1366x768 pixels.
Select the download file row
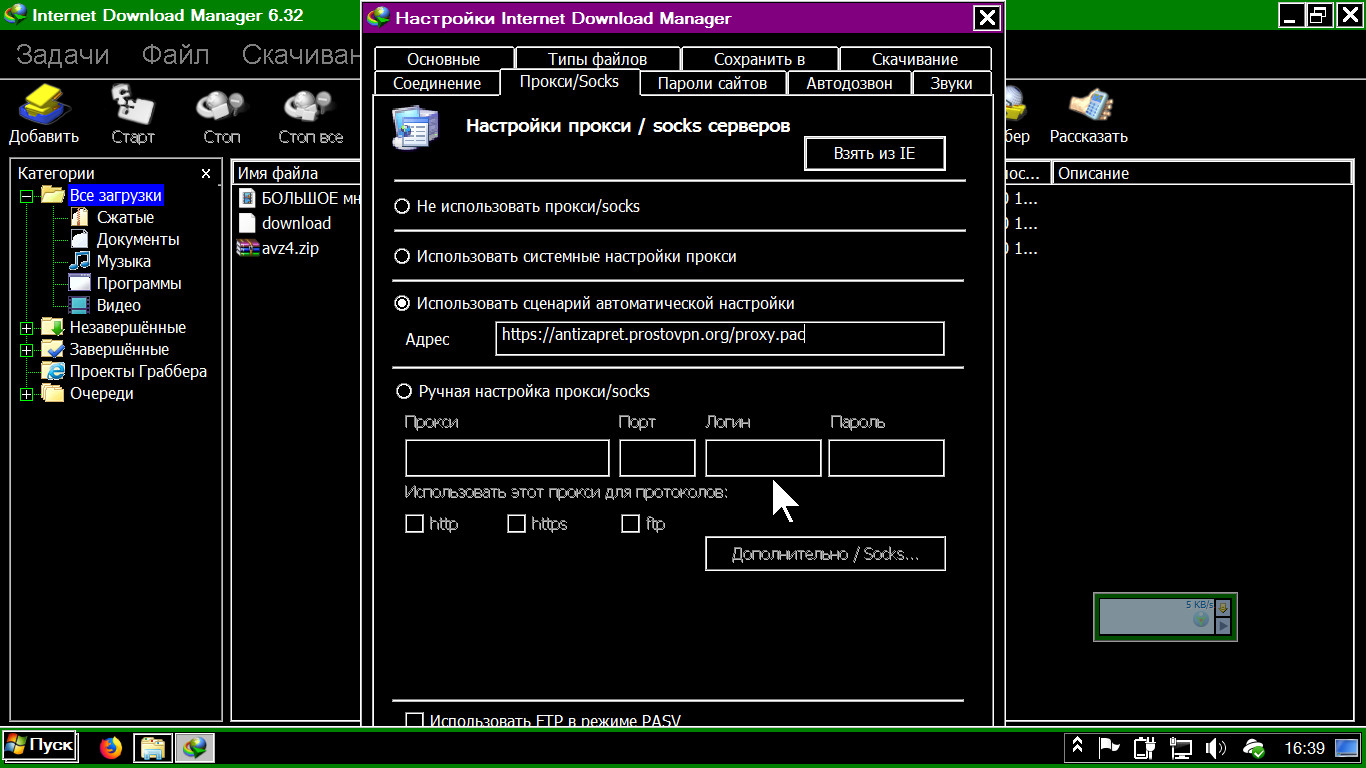click(x=298, y=223)
